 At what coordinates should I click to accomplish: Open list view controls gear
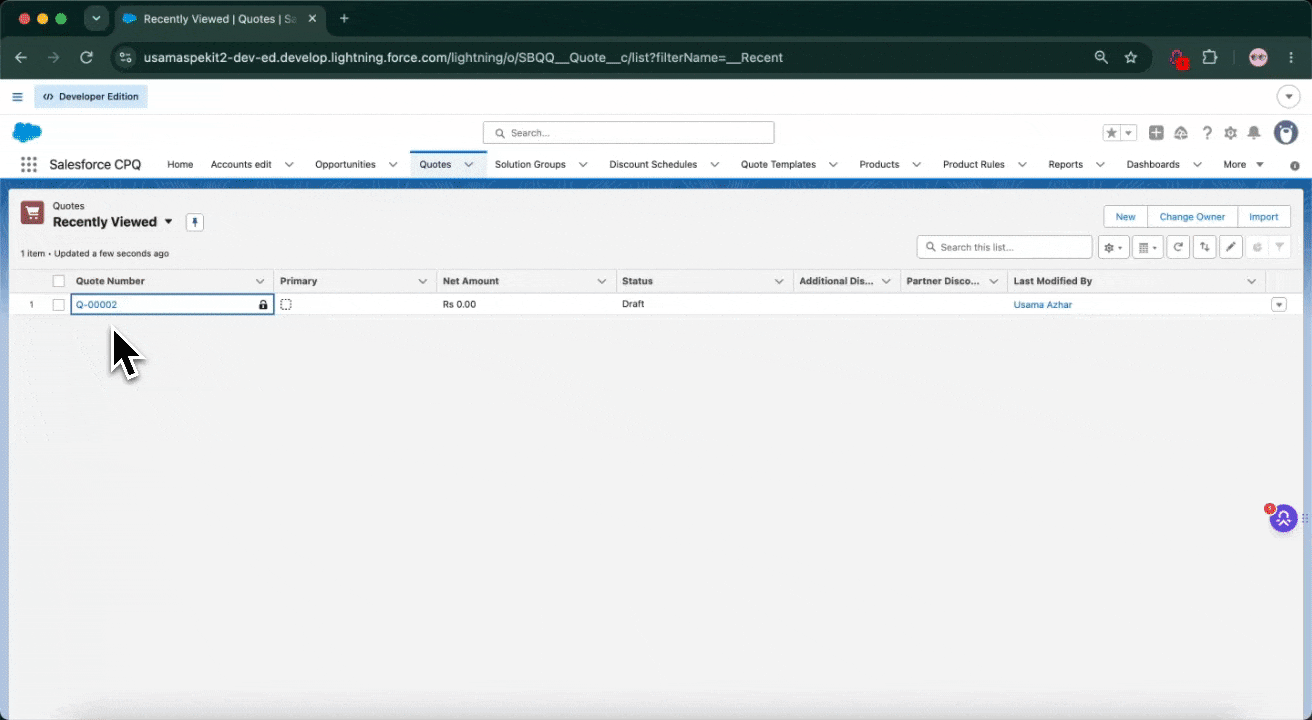tap(1113, 247)
